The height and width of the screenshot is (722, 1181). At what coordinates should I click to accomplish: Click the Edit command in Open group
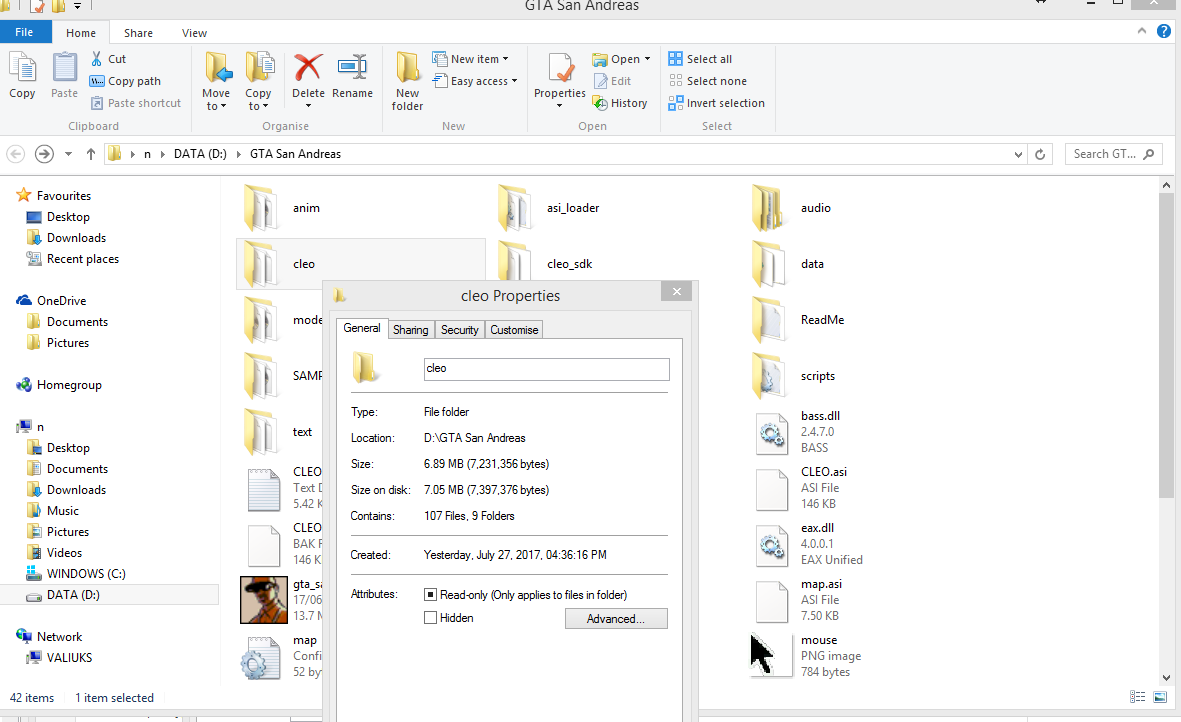[x=612, y=81]
